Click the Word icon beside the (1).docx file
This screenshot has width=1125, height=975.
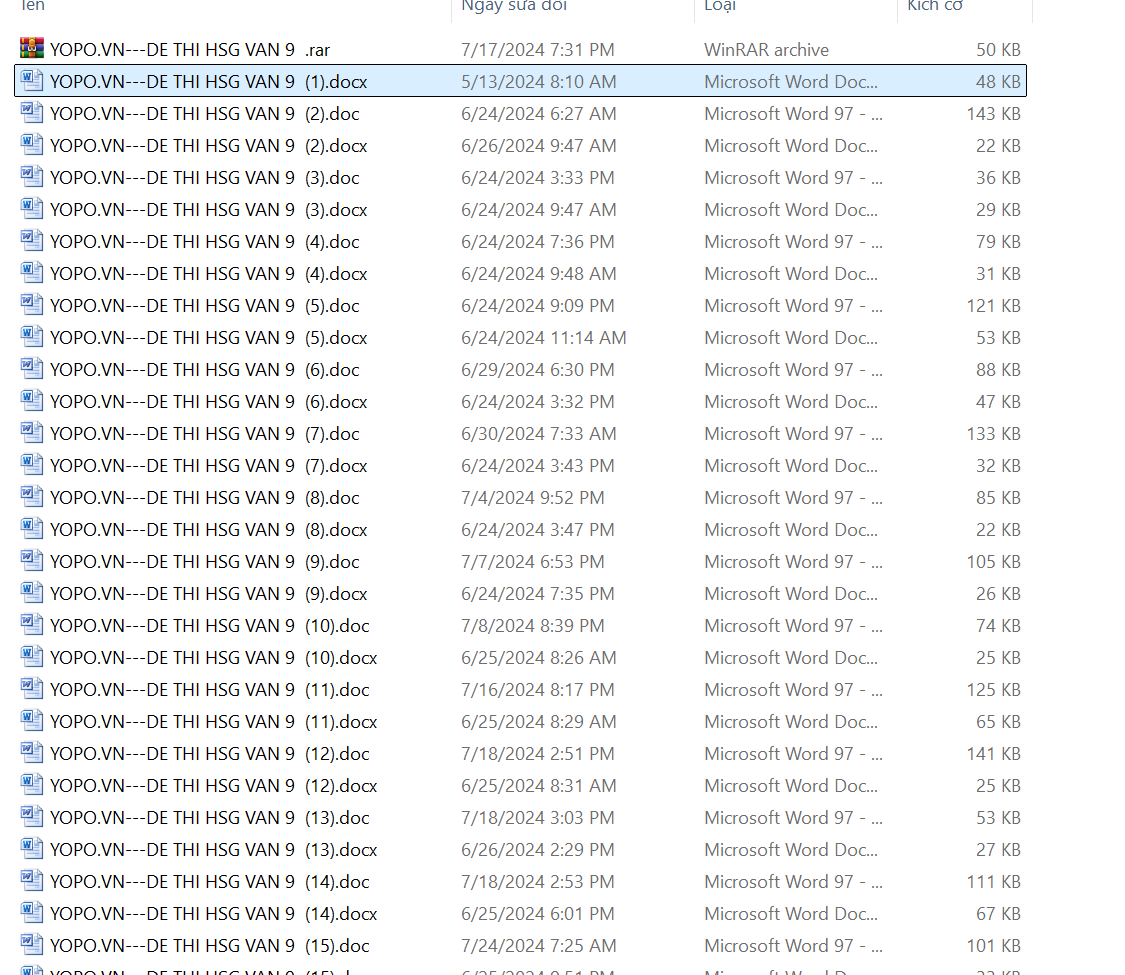32,81
